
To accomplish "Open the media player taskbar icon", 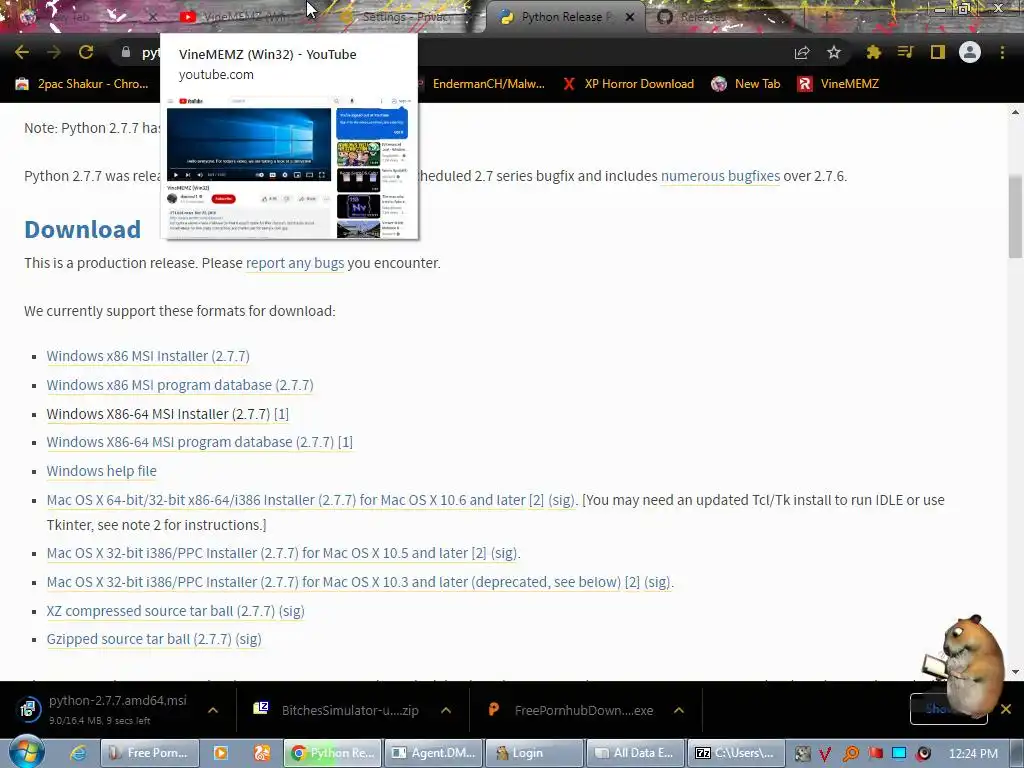I will [221, 753].
